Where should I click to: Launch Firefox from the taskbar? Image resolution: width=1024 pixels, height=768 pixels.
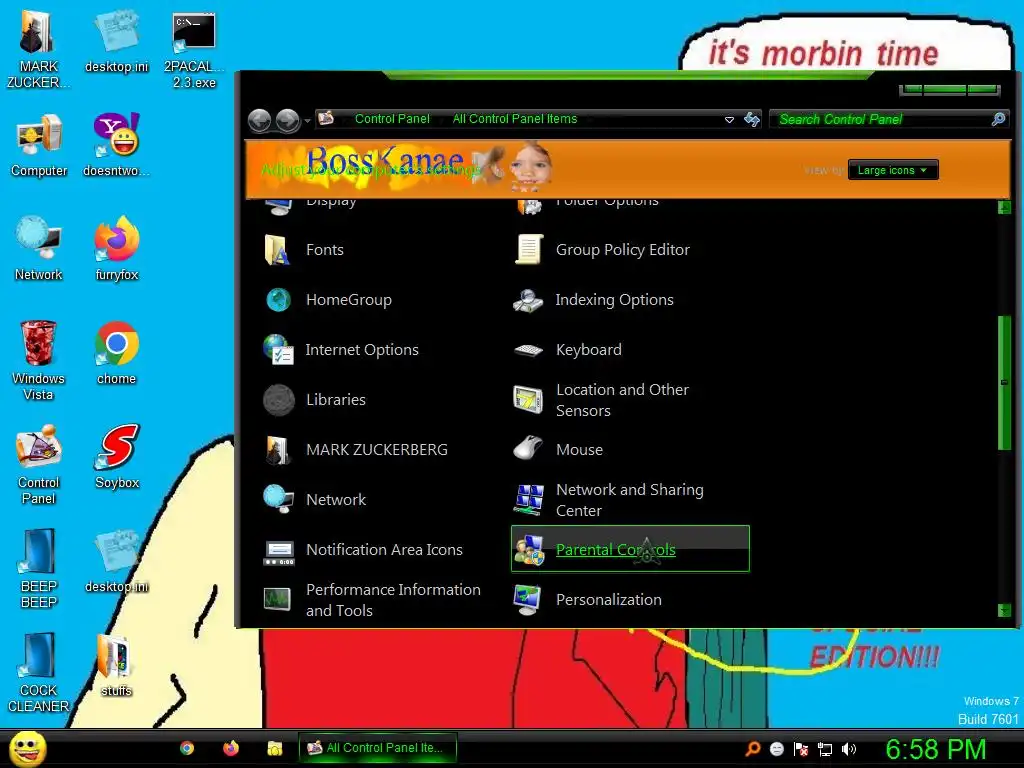(231, 748)
